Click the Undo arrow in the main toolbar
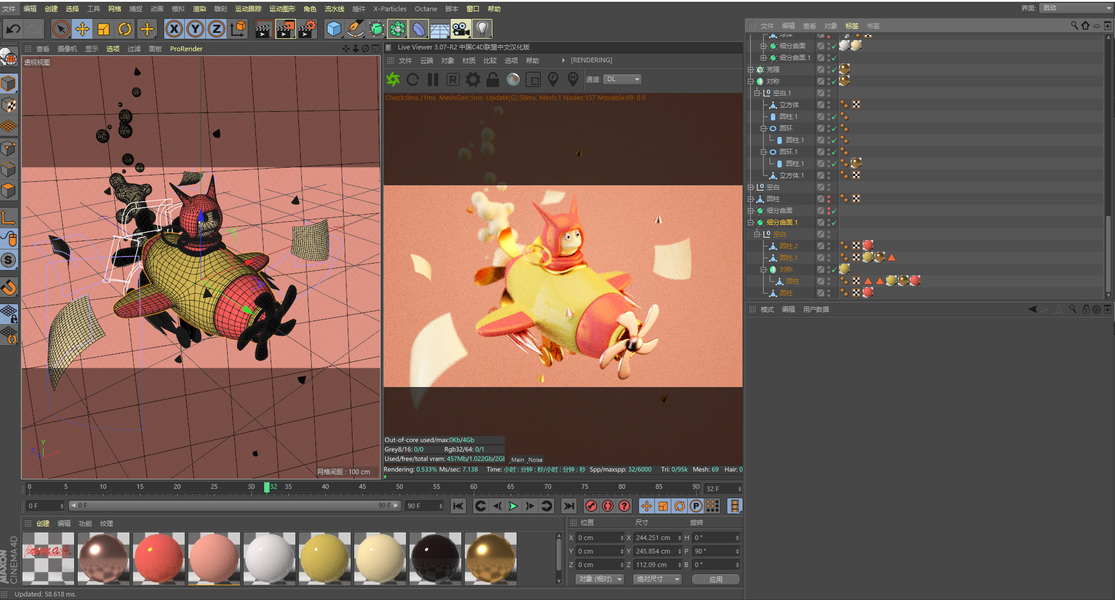This screenshot has height=600, width=1115. pos(13,29)
